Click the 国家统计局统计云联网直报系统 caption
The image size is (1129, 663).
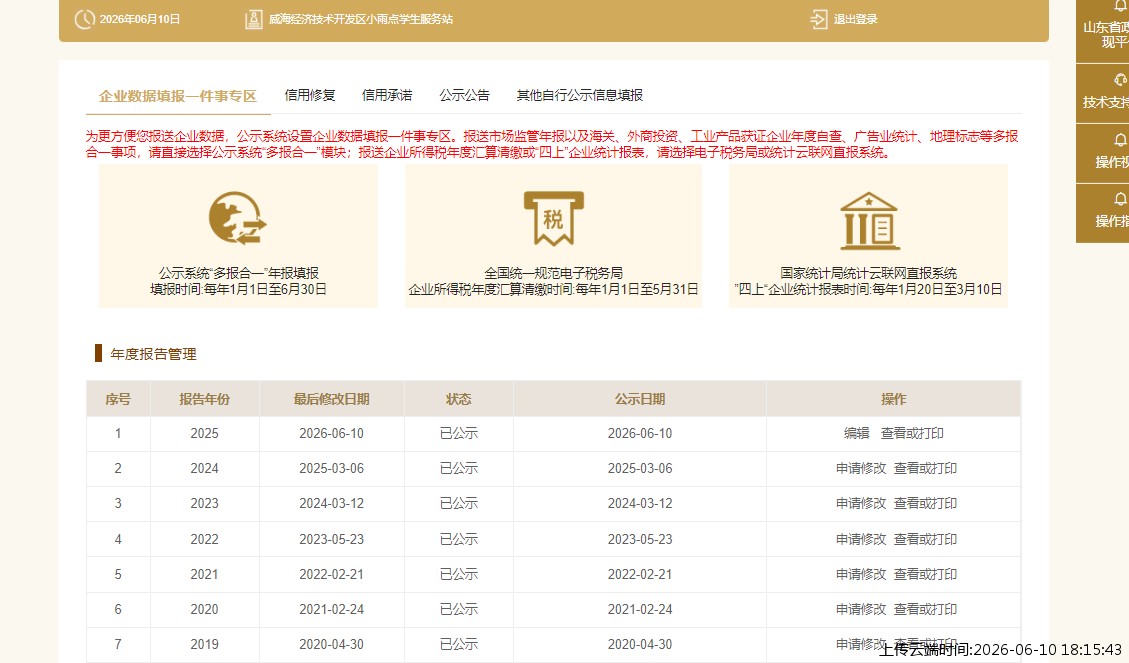(868, 273)
